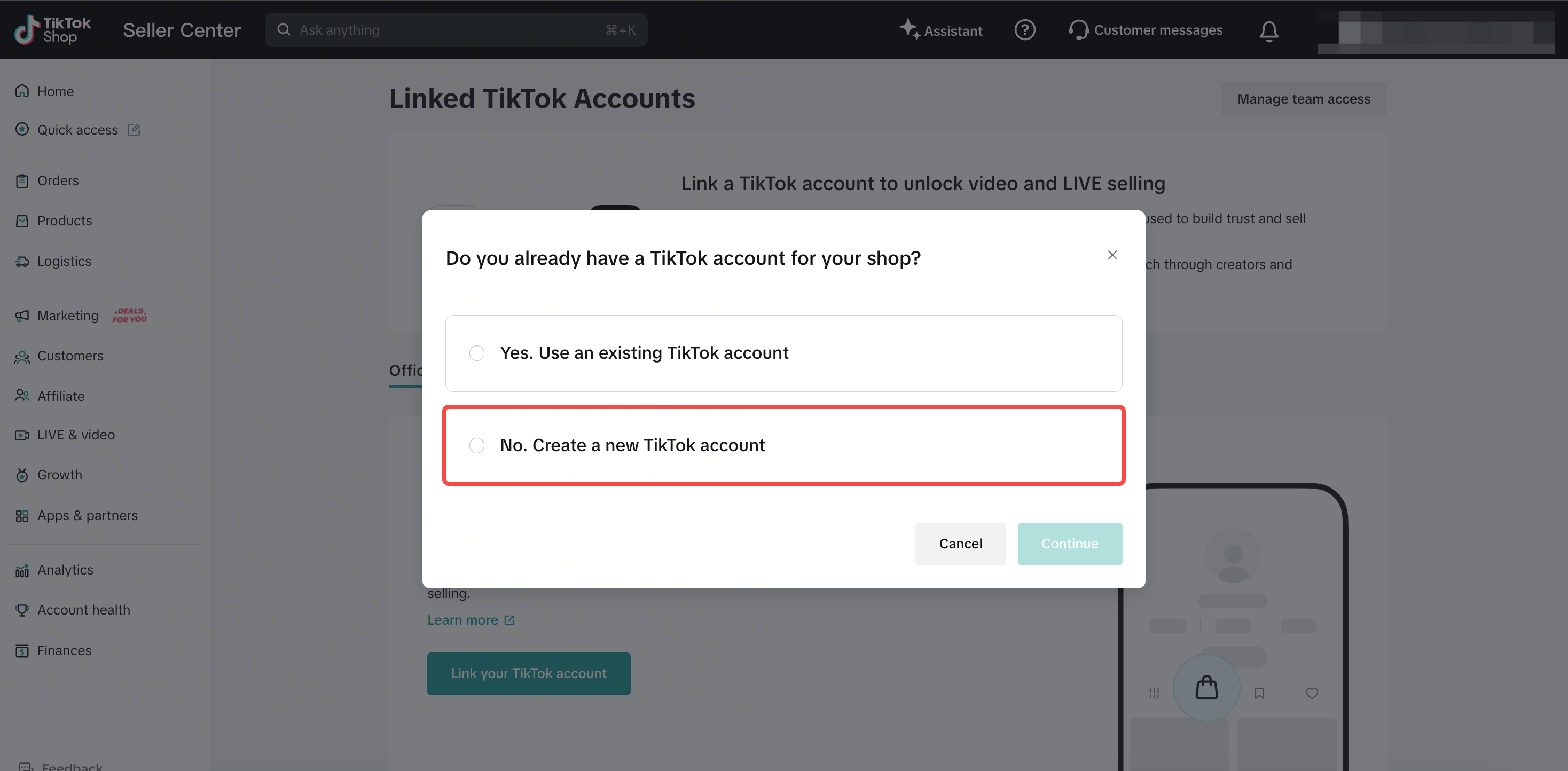Close the TikTok account dialog
Screen dimensions: 1568x771
pos(1112,255)
